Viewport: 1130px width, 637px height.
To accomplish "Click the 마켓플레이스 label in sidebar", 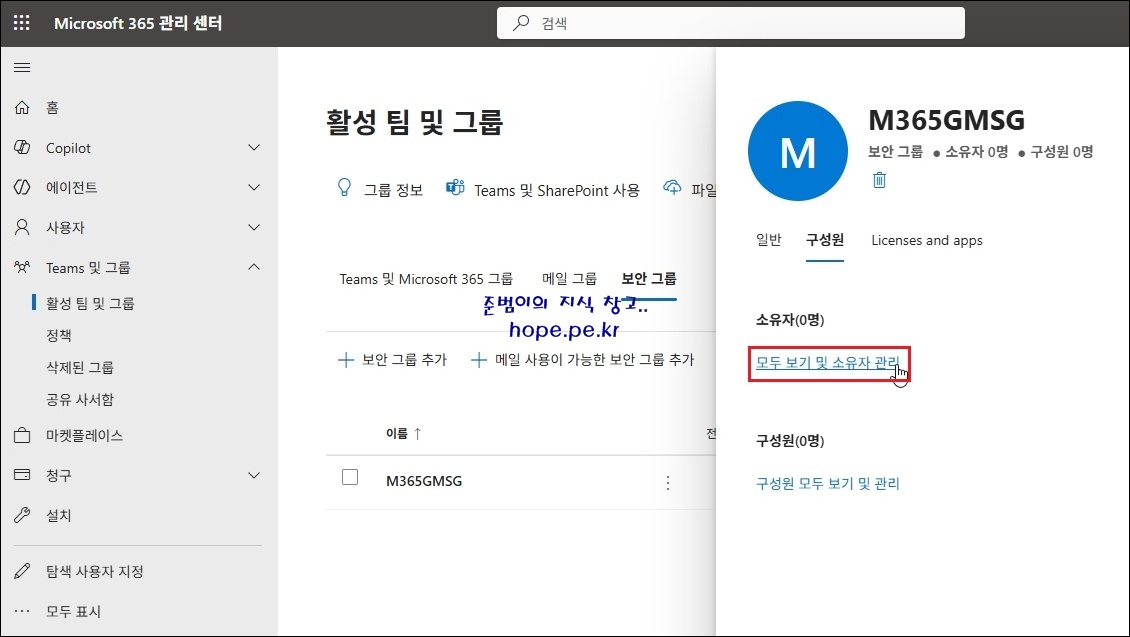I will (x=84, y=435).
